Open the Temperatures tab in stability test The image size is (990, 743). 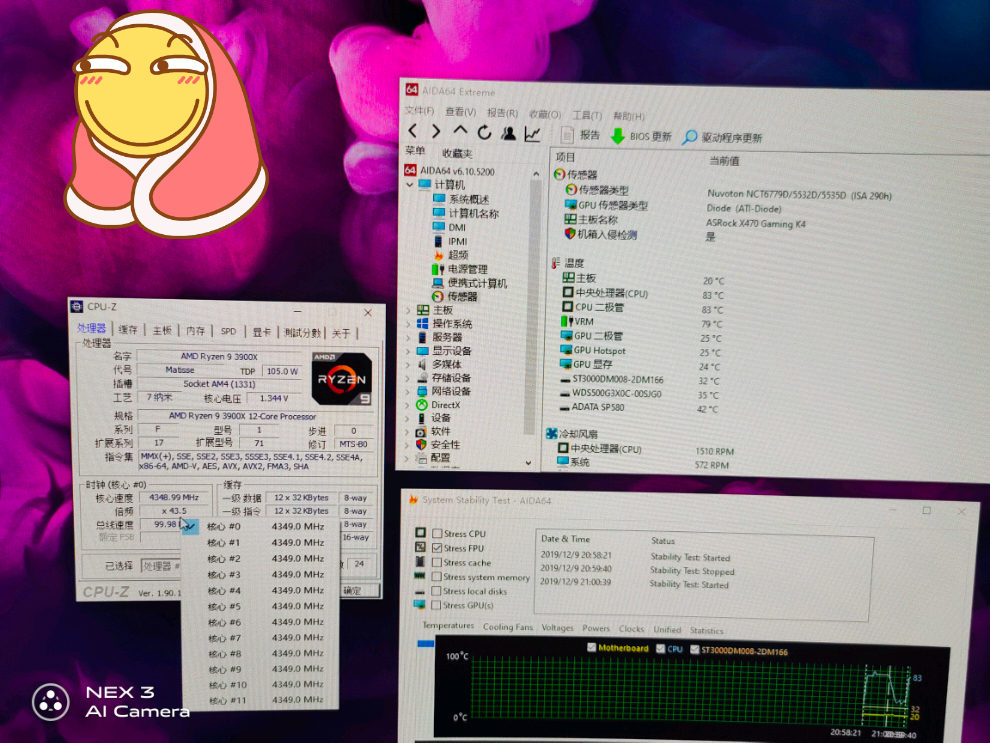448,626
